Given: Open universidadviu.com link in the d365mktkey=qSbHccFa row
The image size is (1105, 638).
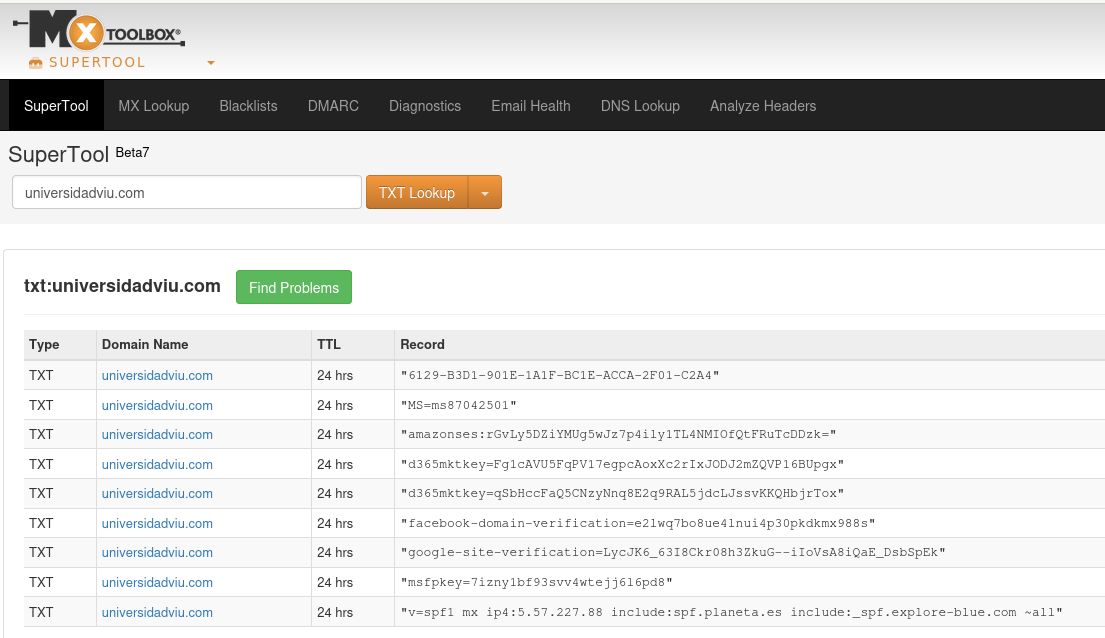Looking at the screenshot, I should pos(157,493).
